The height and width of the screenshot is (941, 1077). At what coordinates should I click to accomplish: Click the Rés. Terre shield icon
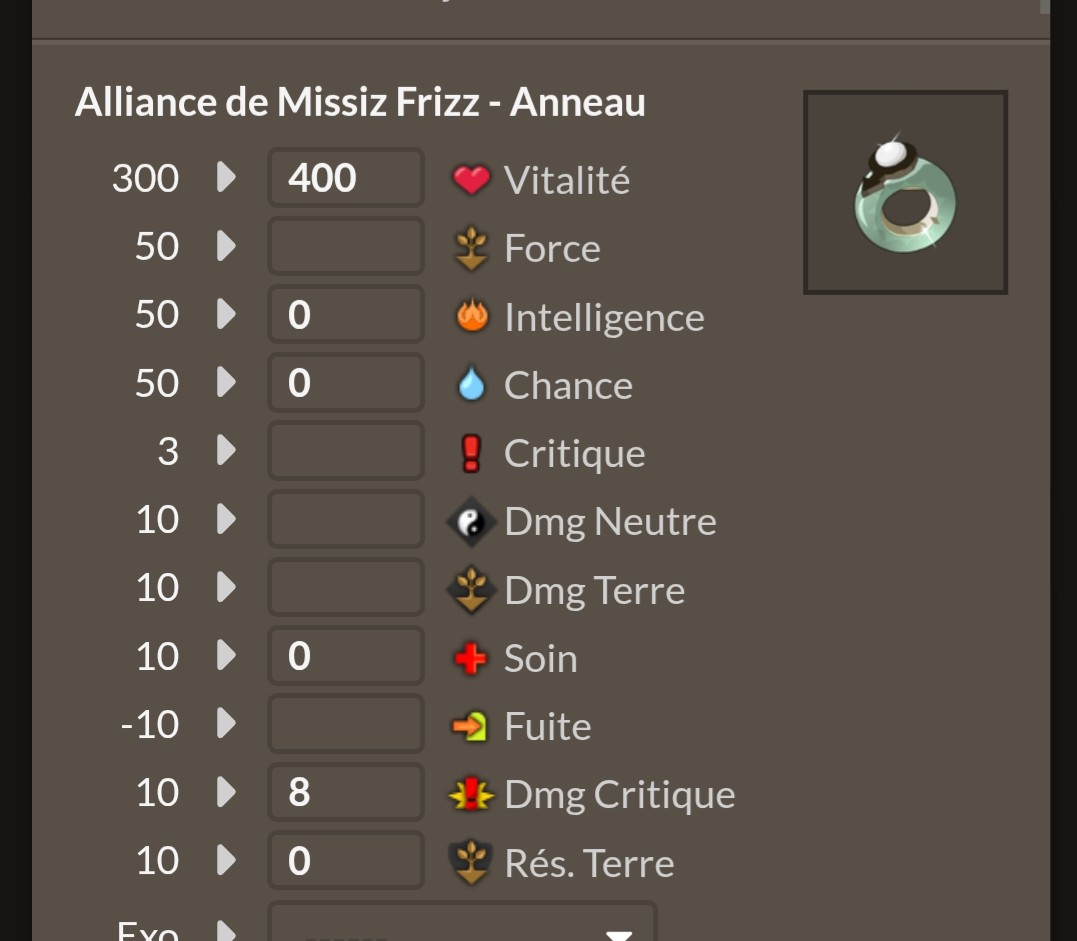click(x=471, y=862)
